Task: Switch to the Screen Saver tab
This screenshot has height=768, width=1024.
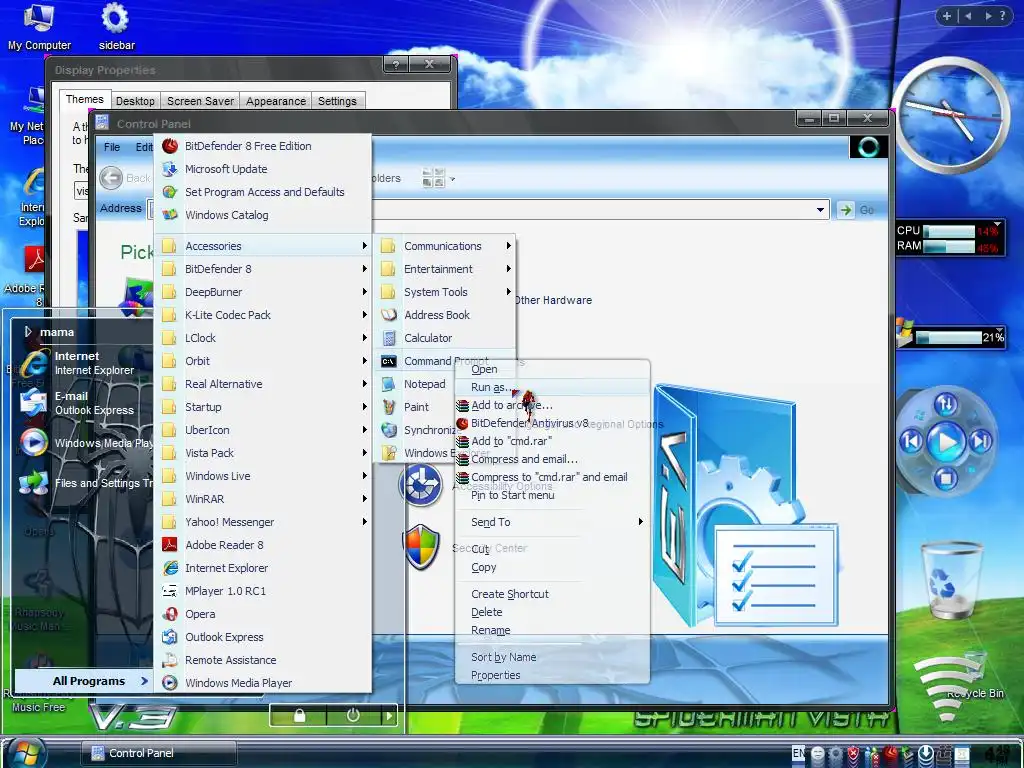Action: pyautogui.click(x=200, y=101)
